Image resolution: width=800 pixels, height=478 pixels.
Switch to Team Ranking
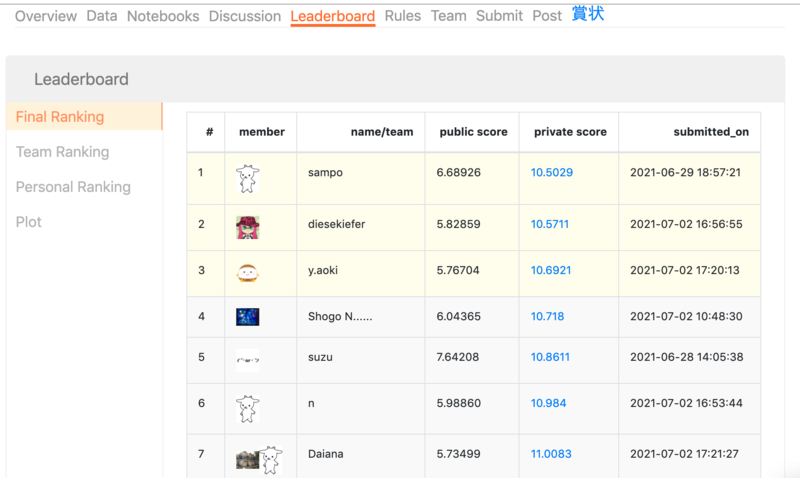pos(62,152)
